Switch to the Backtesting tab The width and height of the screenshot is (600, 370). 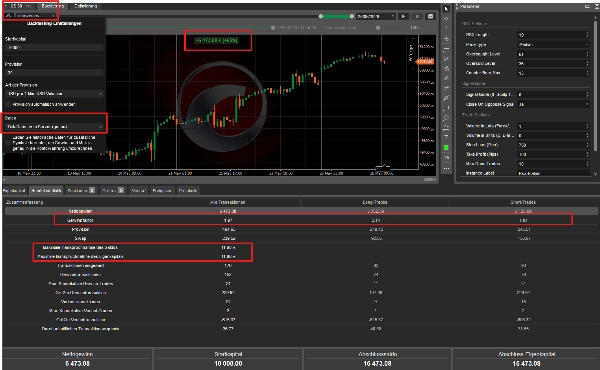click(x=52, y=6)
